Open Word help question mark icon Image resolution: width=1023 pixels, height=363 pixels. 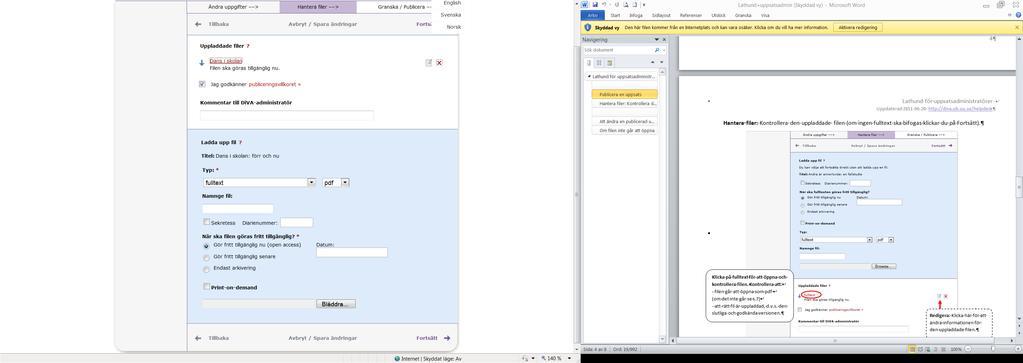click(x=1019, y=14)
